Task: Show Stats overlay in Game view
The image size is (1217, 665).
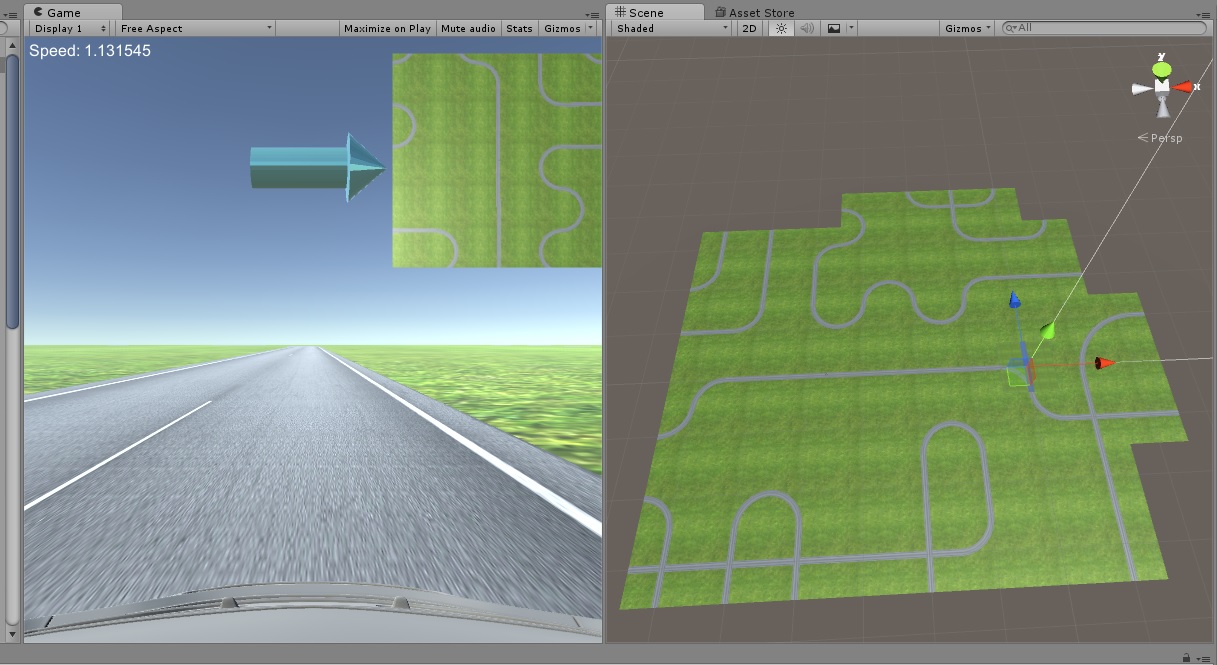Action: pos(519,28)
